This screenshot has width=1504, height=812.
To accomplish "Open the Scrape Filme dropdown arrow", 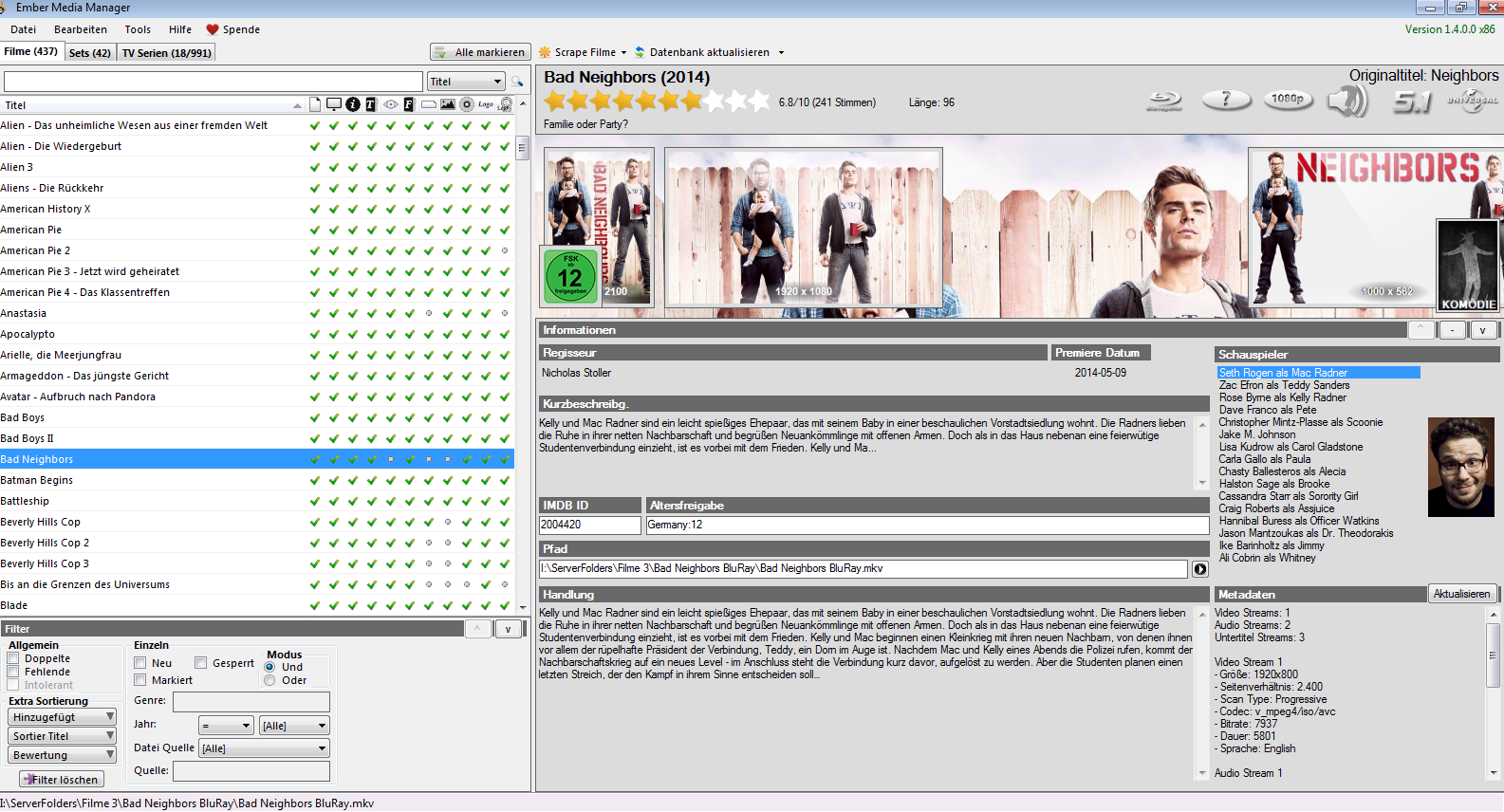I will pos(623,53).
